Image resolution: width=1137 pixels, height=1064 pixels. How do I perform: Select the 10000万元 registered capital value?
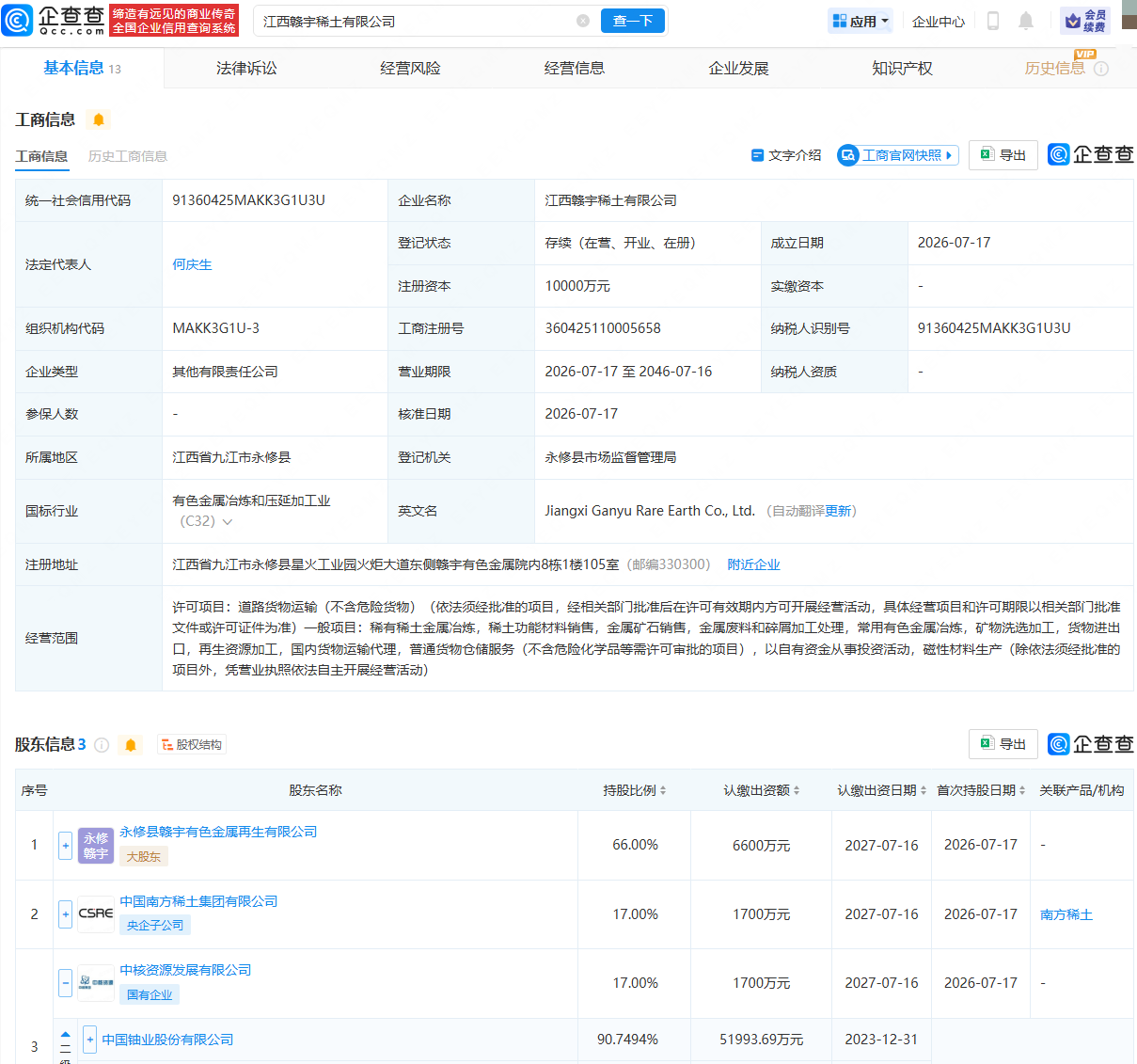(577, 286)
